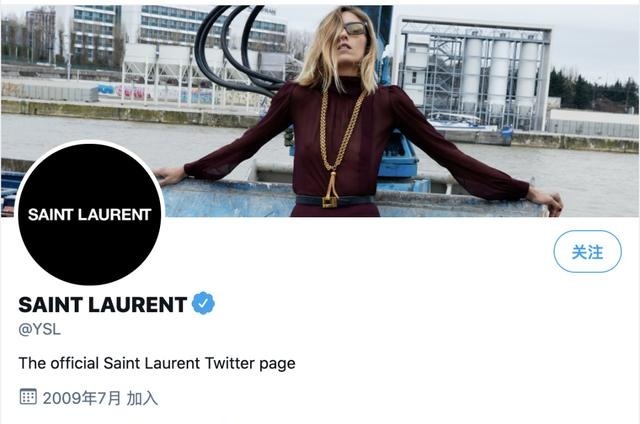Image resolution: width=640 pixels, height=424 pixels.
Task: Click the dark trees at the banner's right edge
Action: pyautogui.click(x=593, y=91)
